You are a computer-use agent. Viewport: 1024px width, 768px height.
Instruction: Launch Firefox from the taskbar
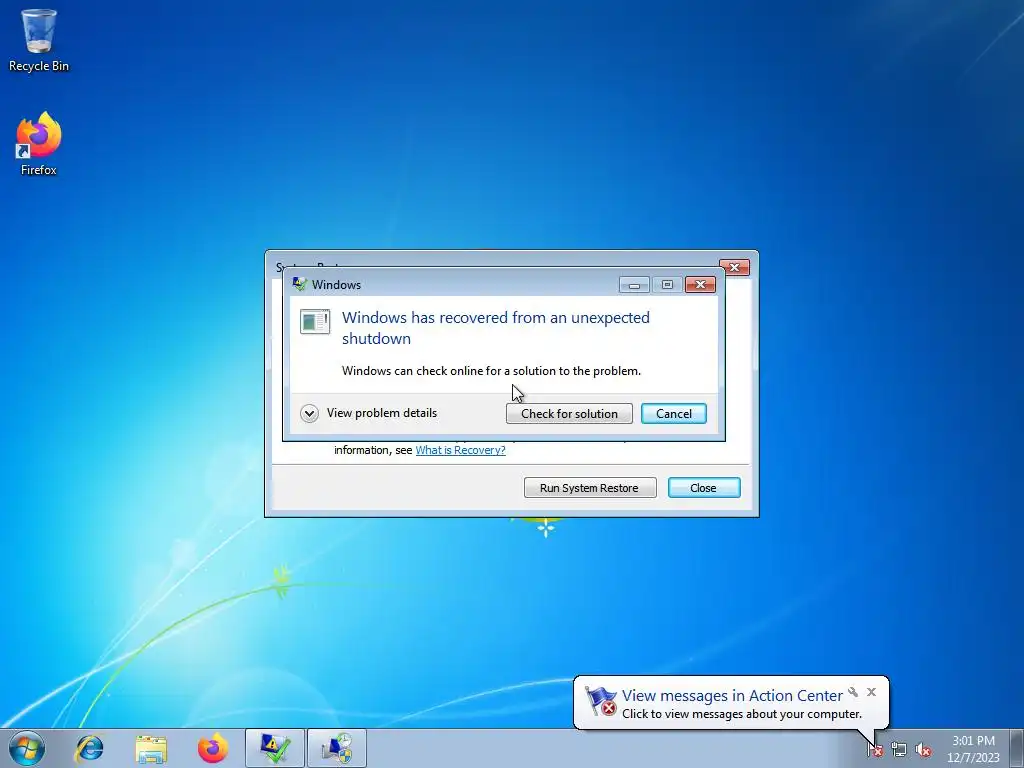[x=213, y=748]
